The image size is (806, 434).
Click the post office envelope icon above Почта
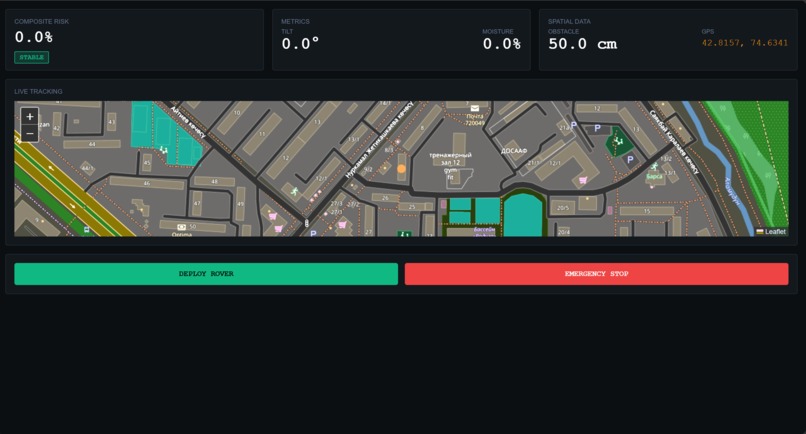[x=475, y=108]
